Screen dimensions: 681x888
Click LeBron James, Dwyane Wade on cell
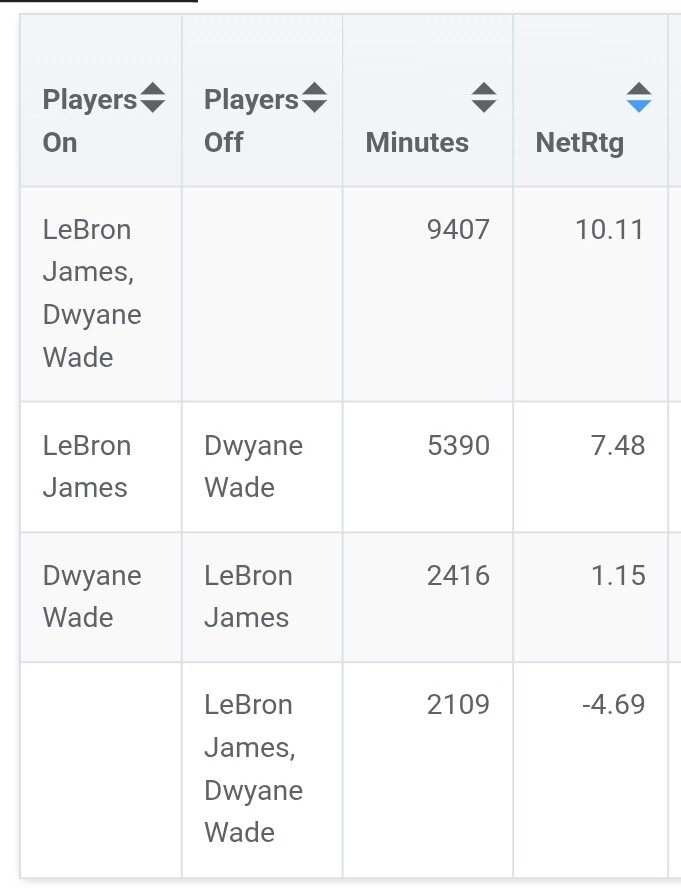[x=92, y=293]
